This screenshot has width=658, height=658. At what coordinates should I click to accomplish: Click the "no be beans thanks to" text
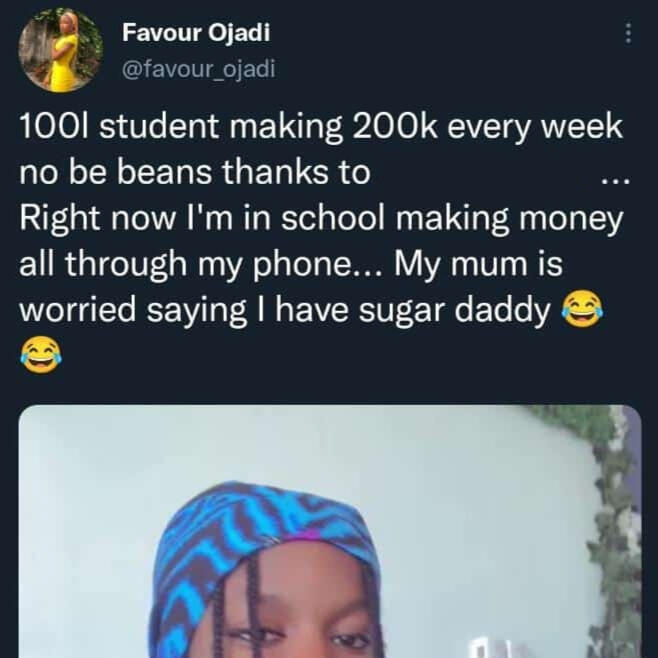tap(195, 173)
